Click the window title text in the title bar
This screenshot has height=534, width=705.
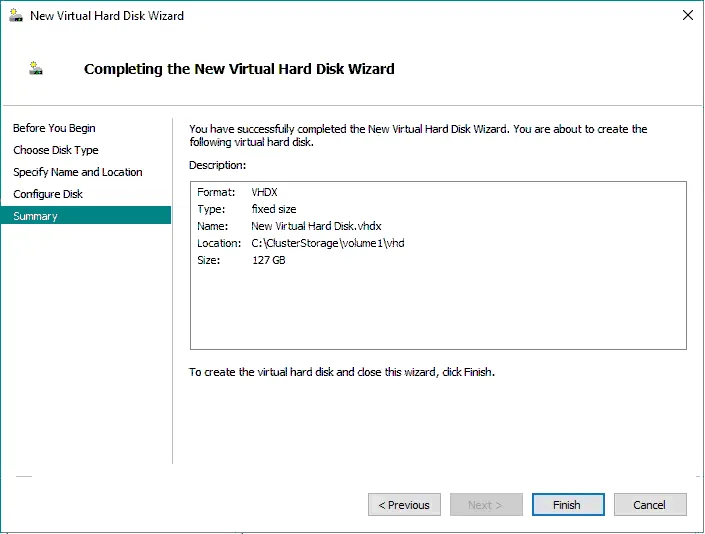coord(107,16)
